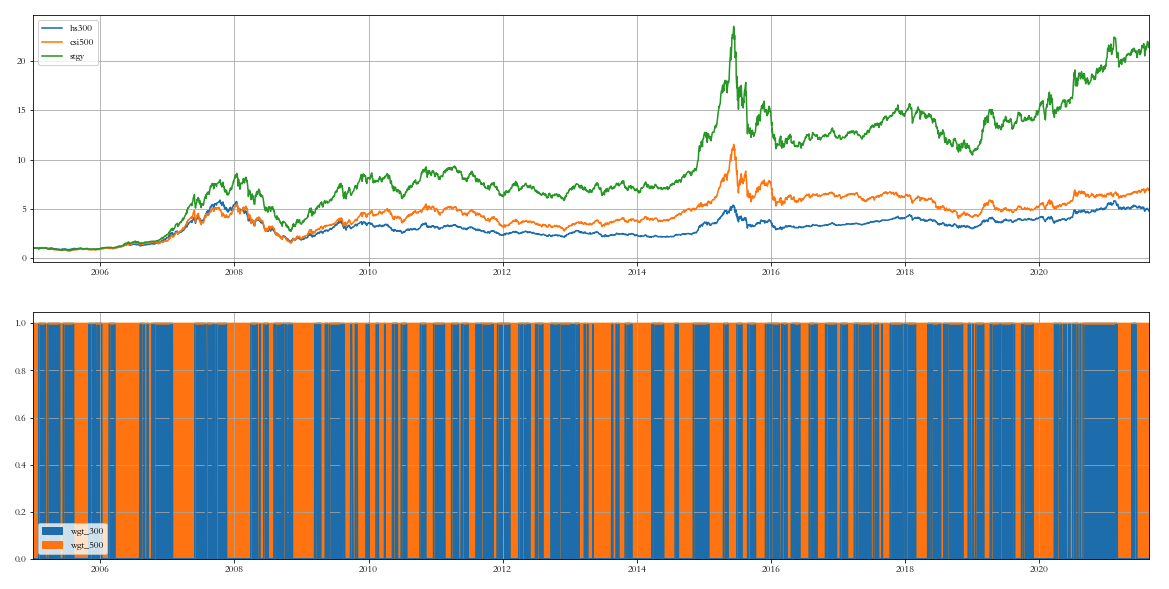Viewport: 1169px width, 589px height.
Task: Click the 2016 tick label on top chart
Action: coord(771,271)
